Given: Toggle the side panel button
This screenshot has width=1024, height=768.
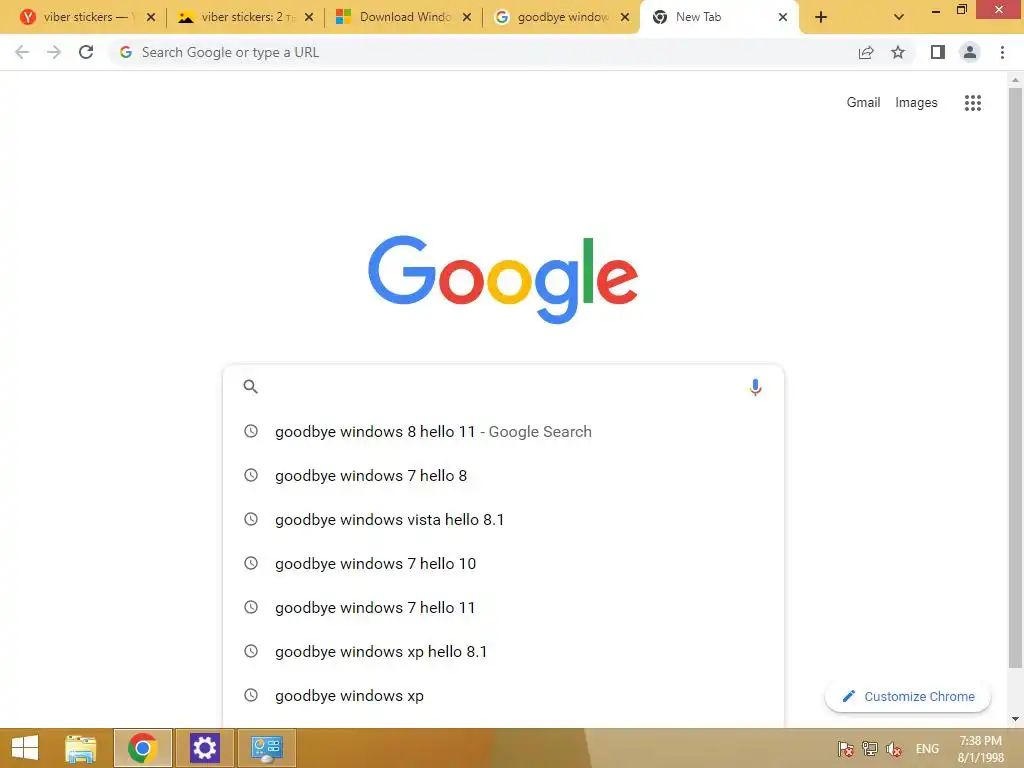Looking at the screenshot, I should [938, 52].
